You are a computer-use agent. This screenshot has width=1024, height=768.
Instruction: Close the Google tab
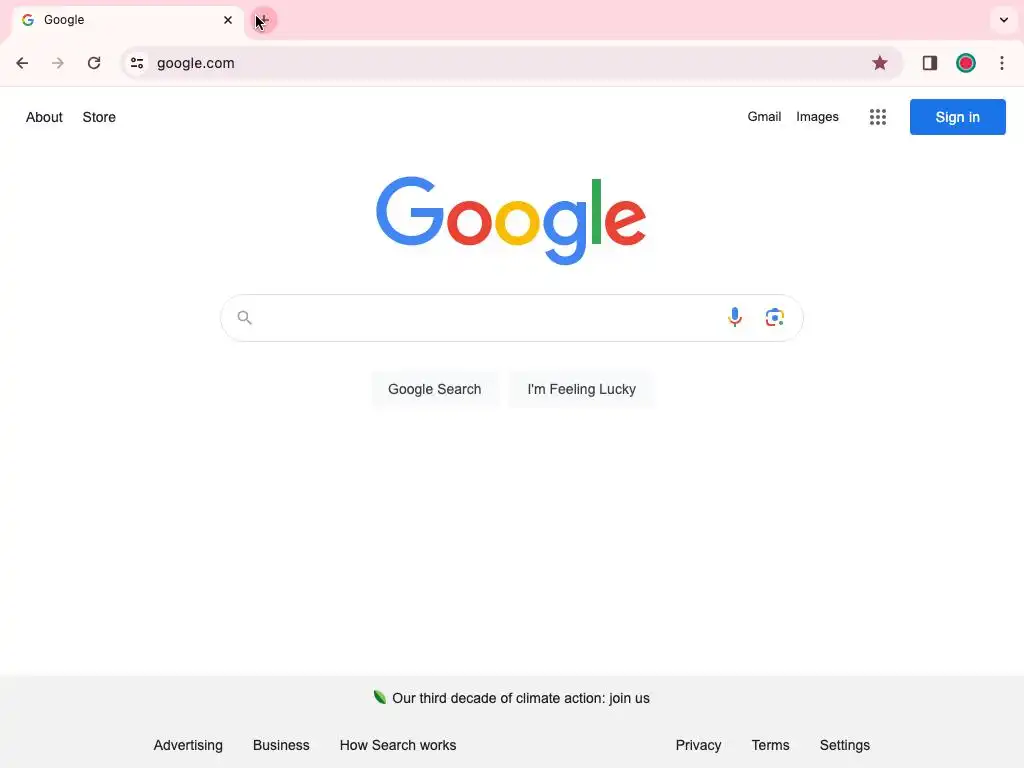(228, 20)
